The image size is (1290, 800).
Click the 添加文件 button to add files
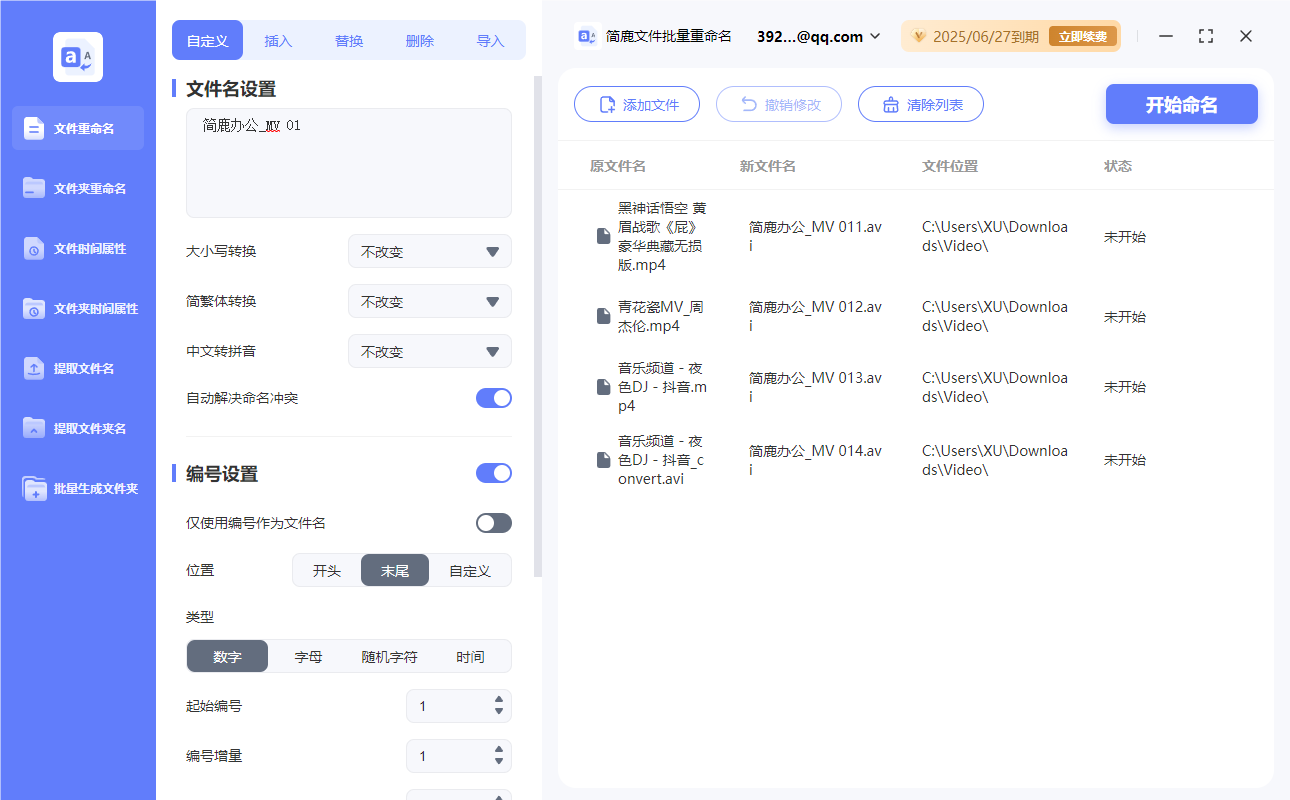point(637,104)
